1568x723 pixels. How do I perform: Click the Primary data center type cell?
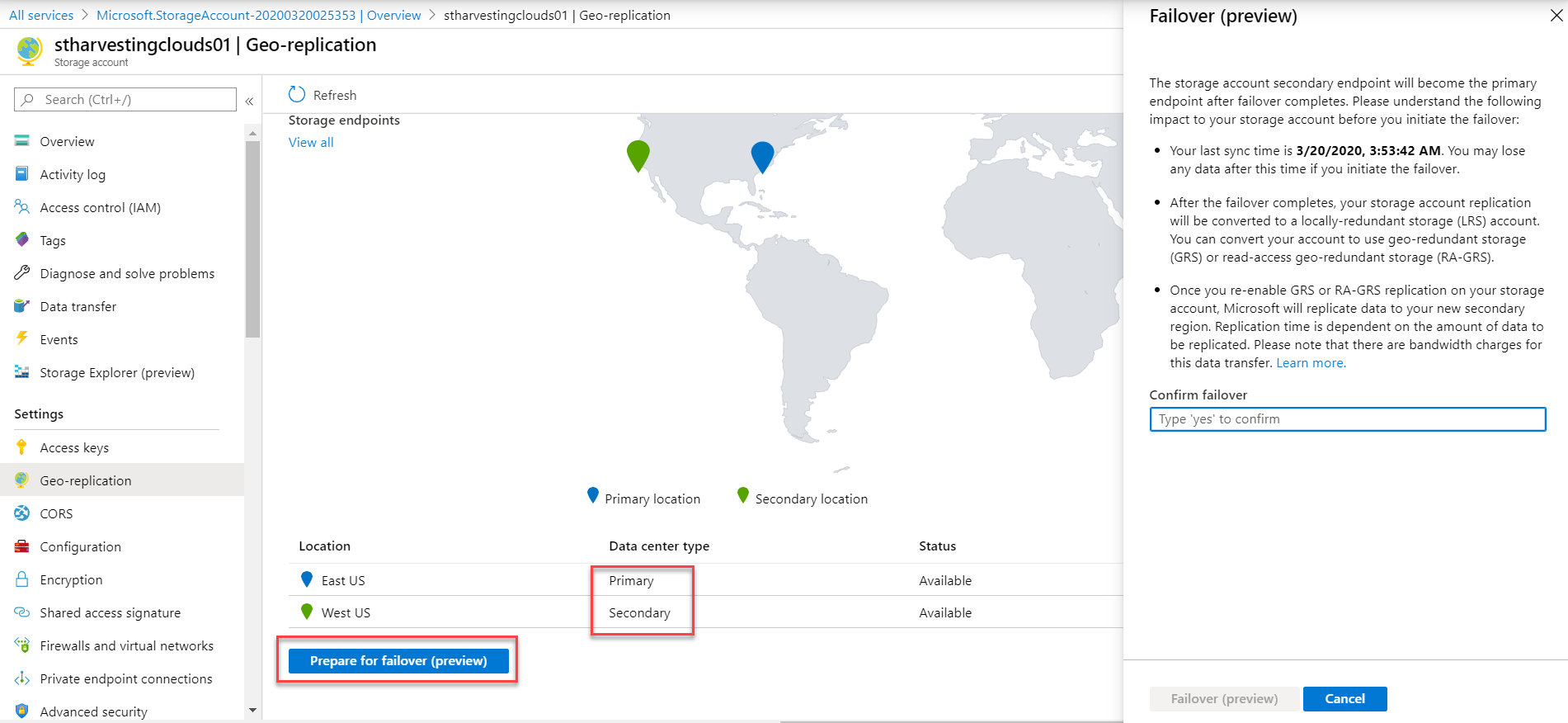pyautogui.click(x=631, y=580)
